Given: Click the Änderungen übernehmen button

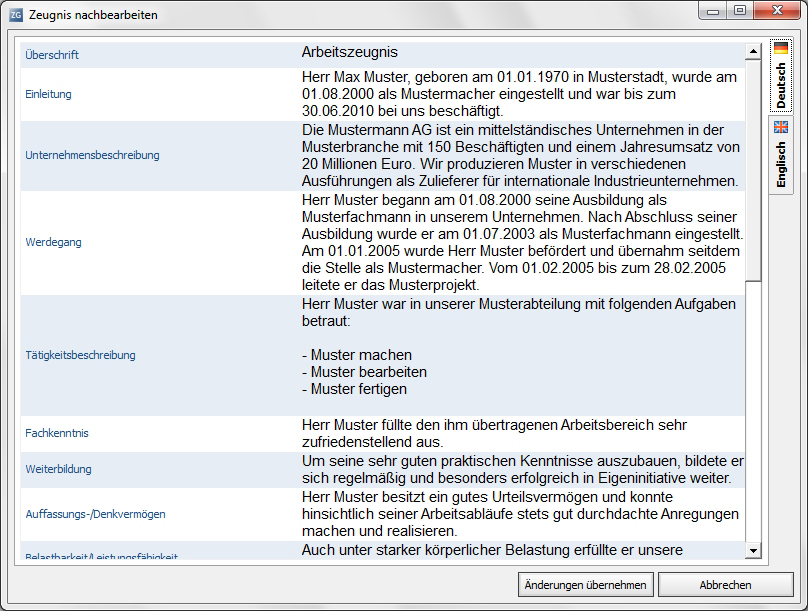Looking at the screenshot, I should click(x=585, y=585).
